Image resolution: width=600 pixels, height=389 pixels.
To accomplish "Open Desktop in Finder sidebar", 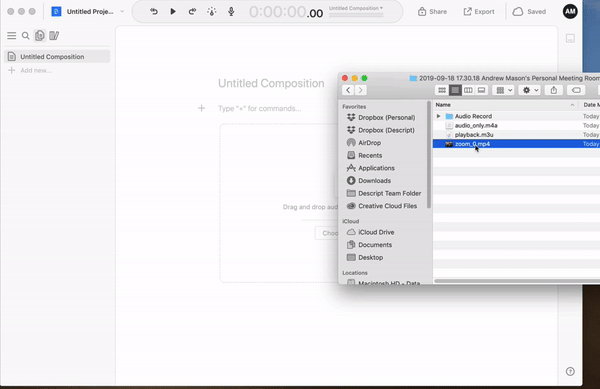I will (x=365, y=257).
